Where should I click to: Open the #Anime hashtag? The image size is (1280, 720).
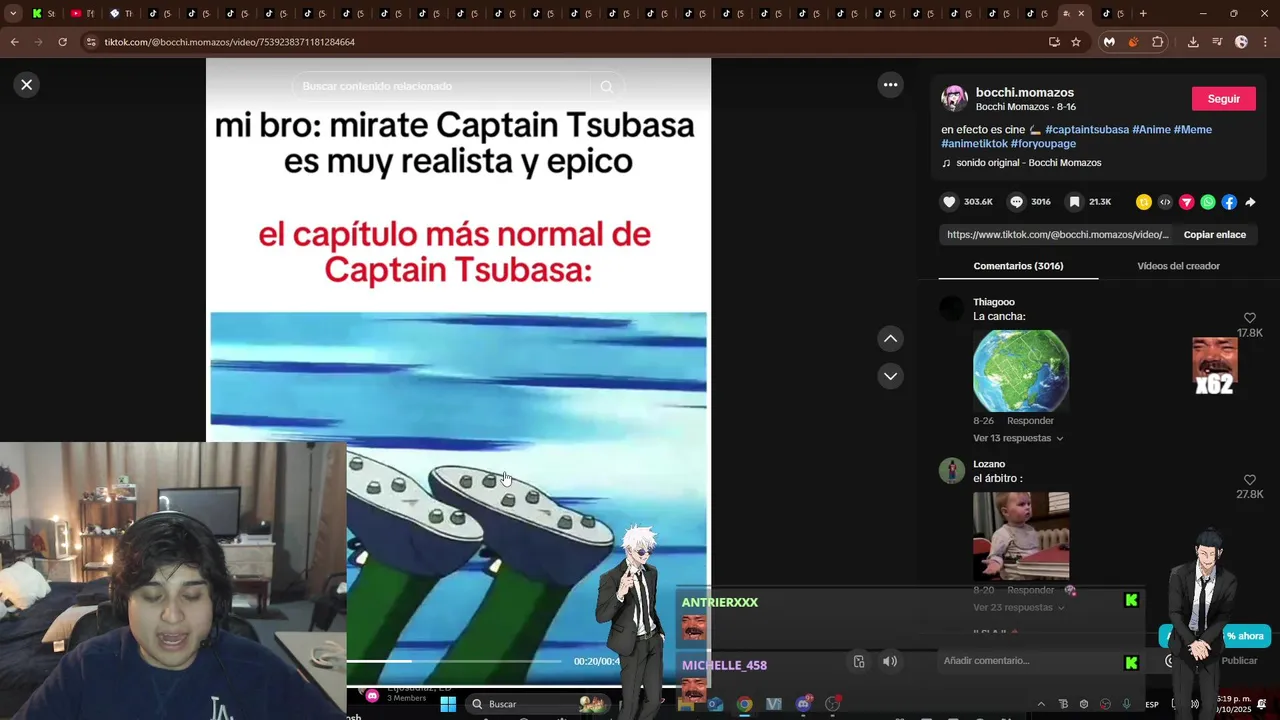(x=1151, y=130)
